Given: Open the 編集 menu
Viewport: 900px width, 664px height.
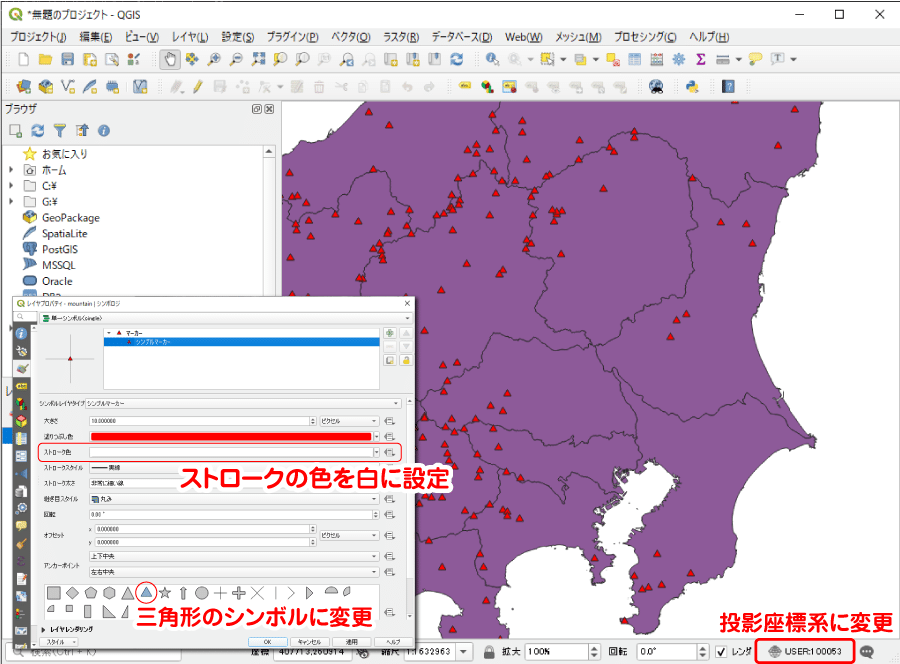Looking at the screenshot, I should click(x=95, y=37).
